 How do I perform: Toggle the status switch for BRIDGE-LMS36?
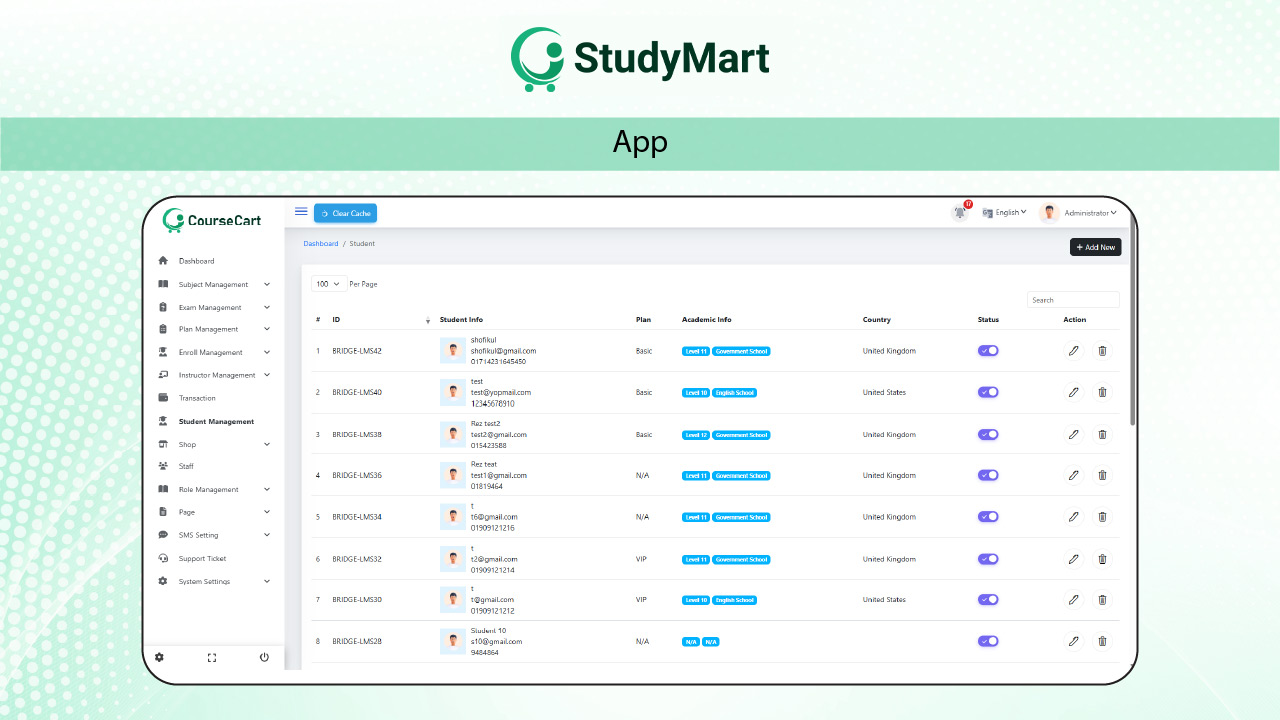point(987,475)
